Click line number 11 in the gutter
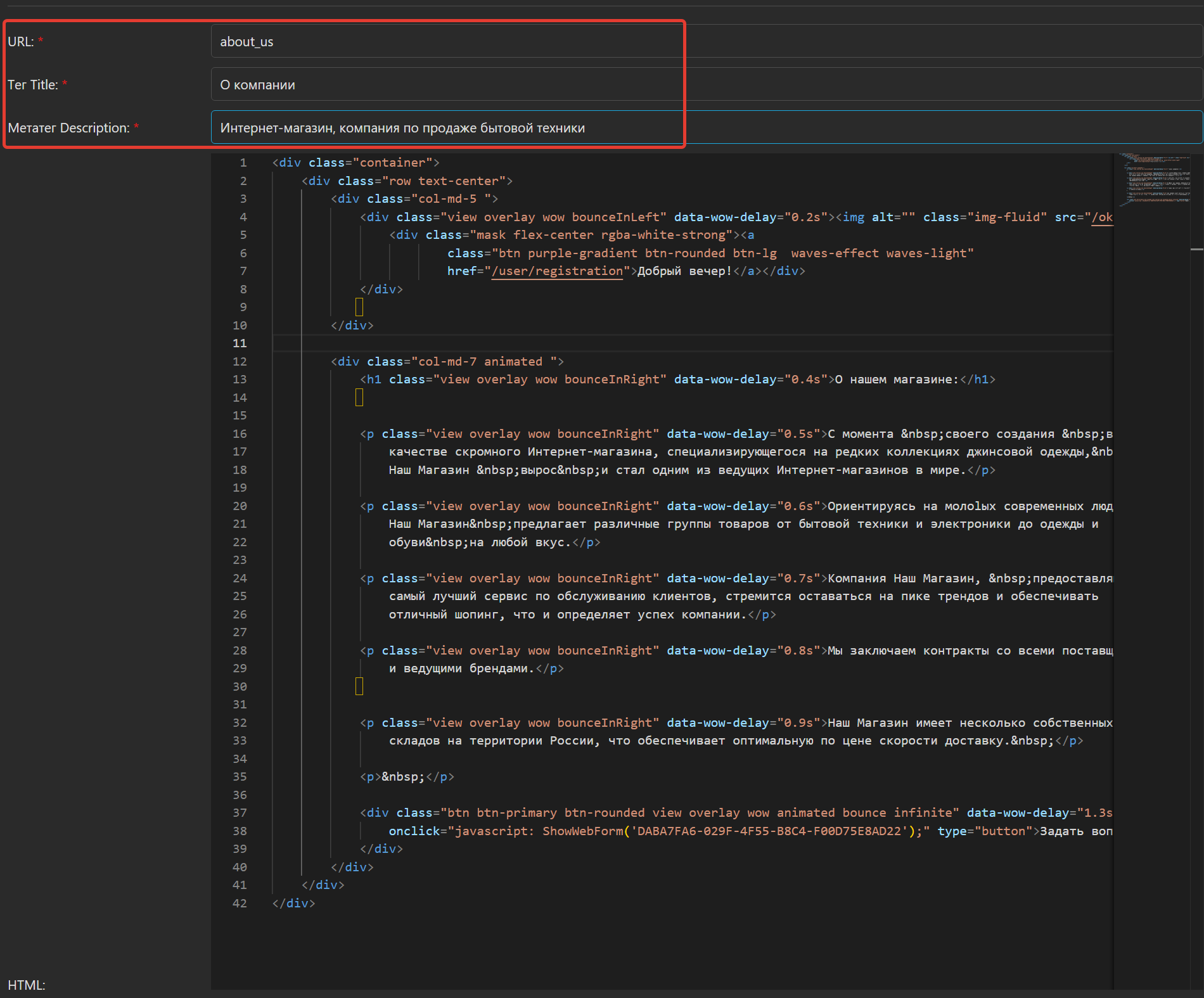The width and height of the screenshot is (1204, 998). pyautogui.click(x=240, y=343)
